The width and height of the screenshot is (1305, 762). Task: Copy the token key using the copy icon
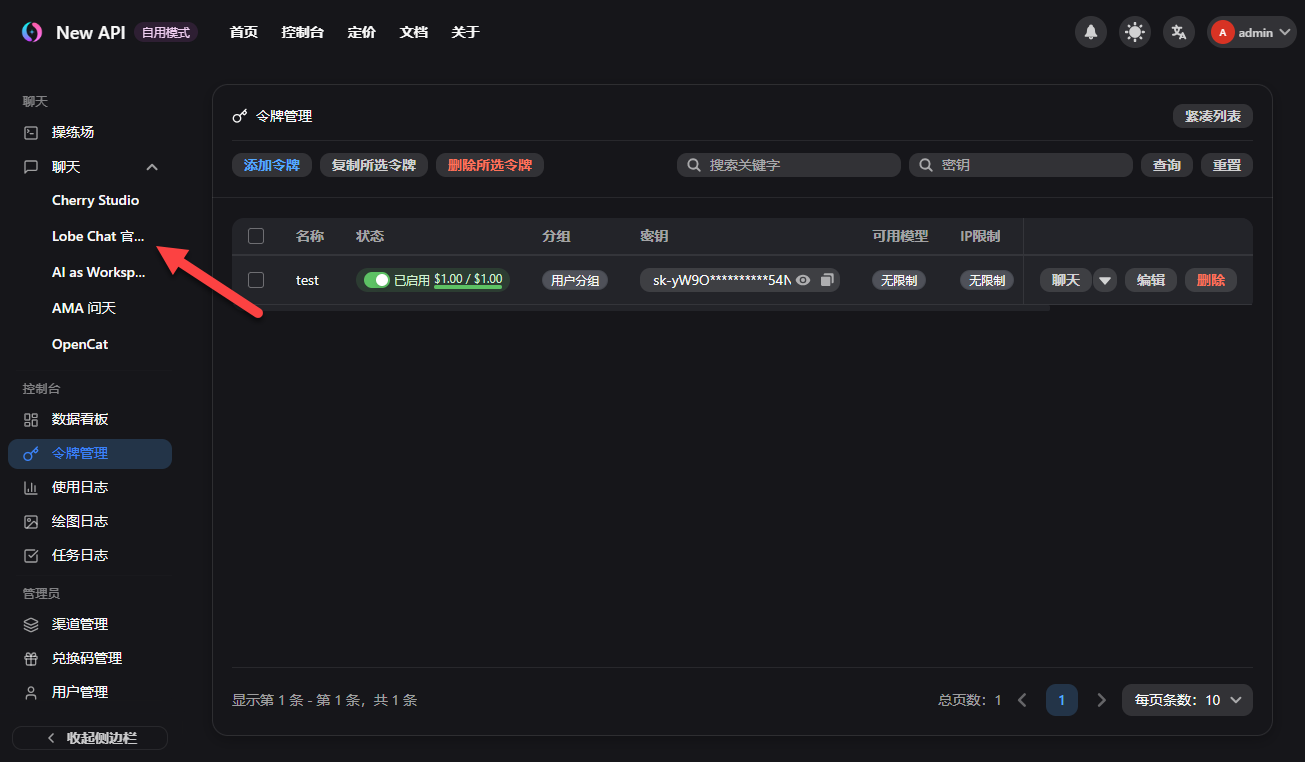point(826,280)
